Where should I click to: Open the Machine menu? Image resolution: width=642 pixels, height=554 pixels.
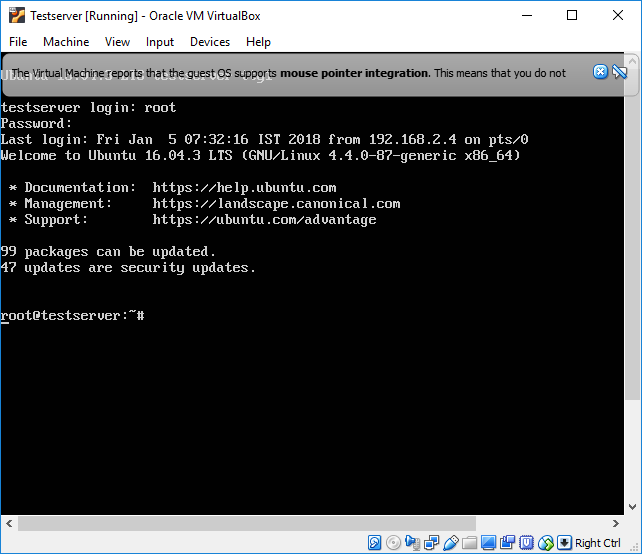tap(66, 42)
